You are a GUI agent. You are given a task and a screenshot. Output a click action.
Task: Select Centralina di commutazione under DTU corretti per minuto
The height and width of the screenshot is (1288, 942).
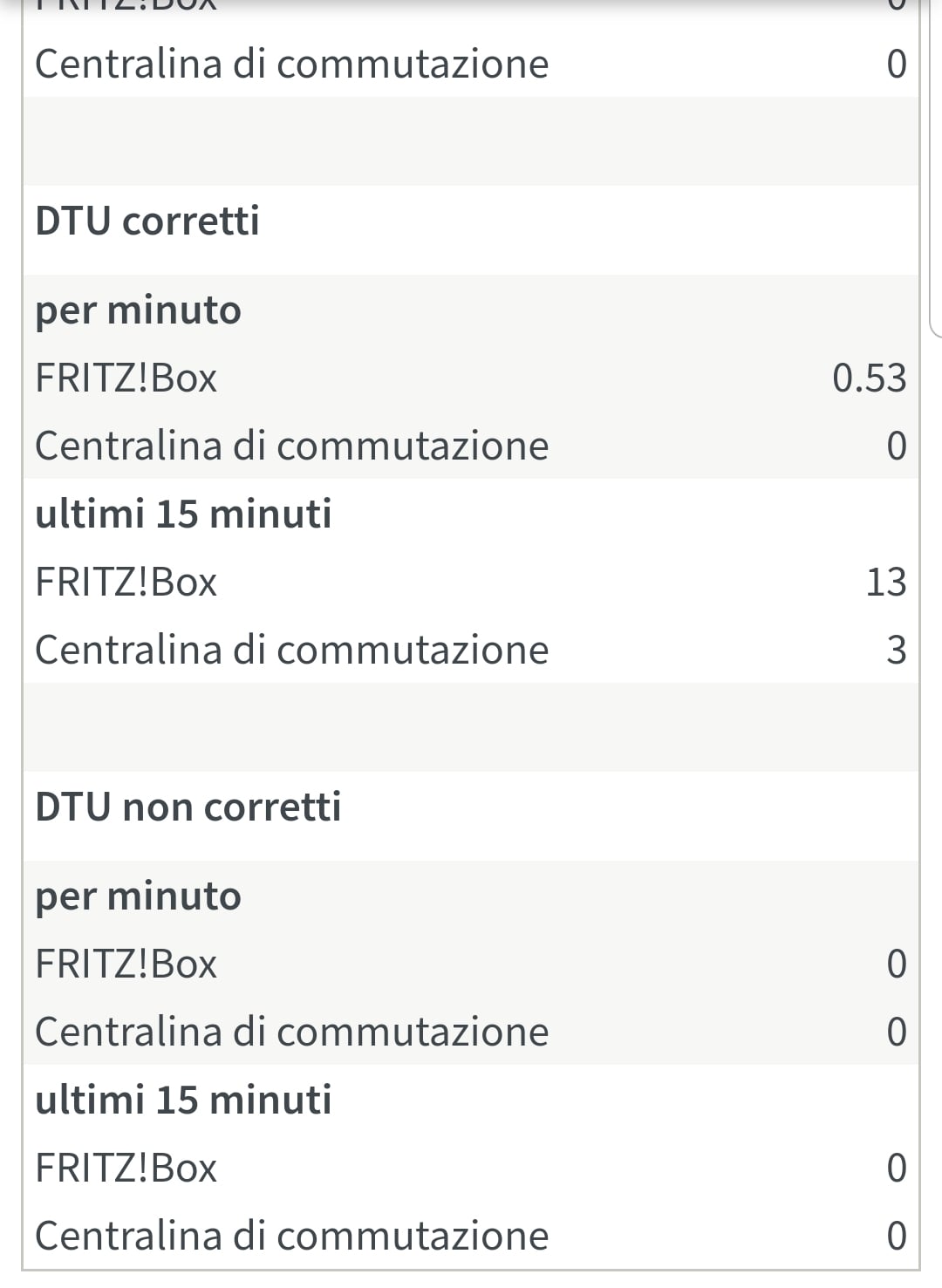pyautogui.click(x=291, y=446)
